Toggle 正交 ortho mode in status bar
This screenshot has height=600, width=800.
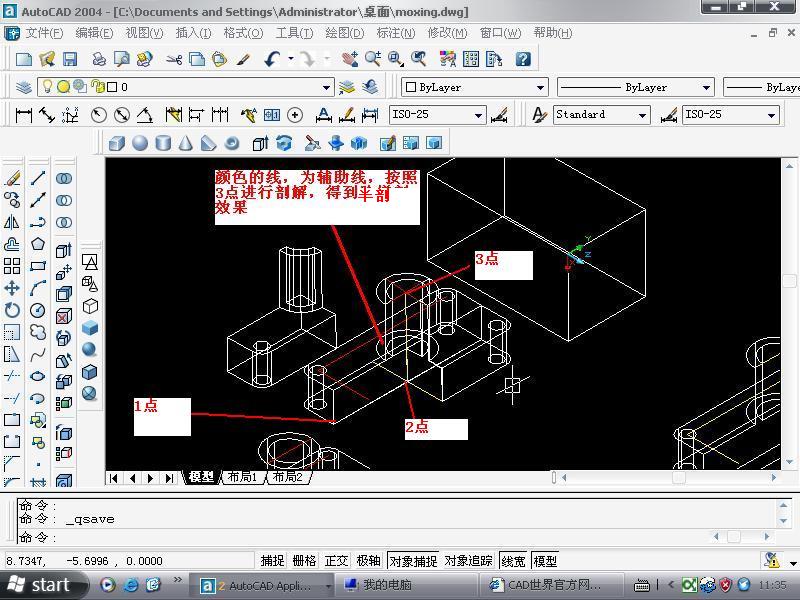pos(336,561)
